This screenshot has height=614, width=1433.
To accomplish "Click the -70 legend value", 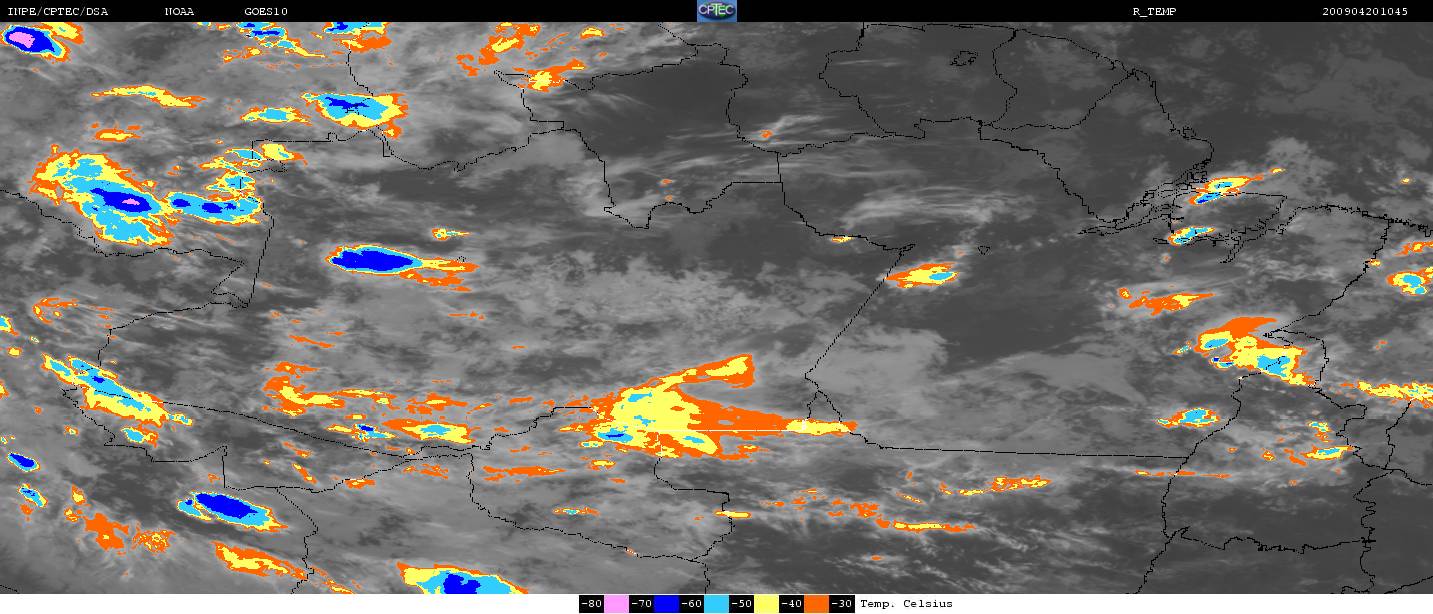I will click(641, 604).
